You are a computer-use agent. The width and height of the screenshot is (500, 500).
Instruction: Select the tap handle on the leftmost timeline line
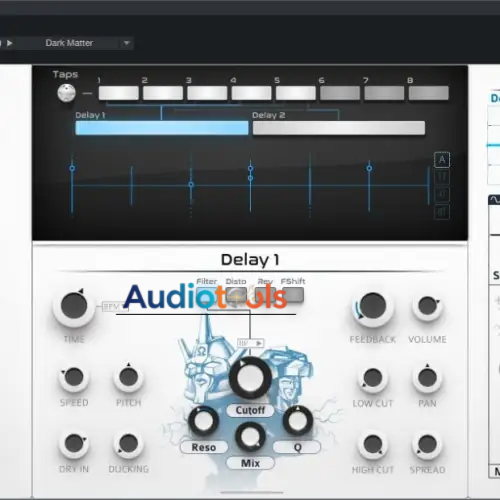pyautogui.click(x=72, y=168)
